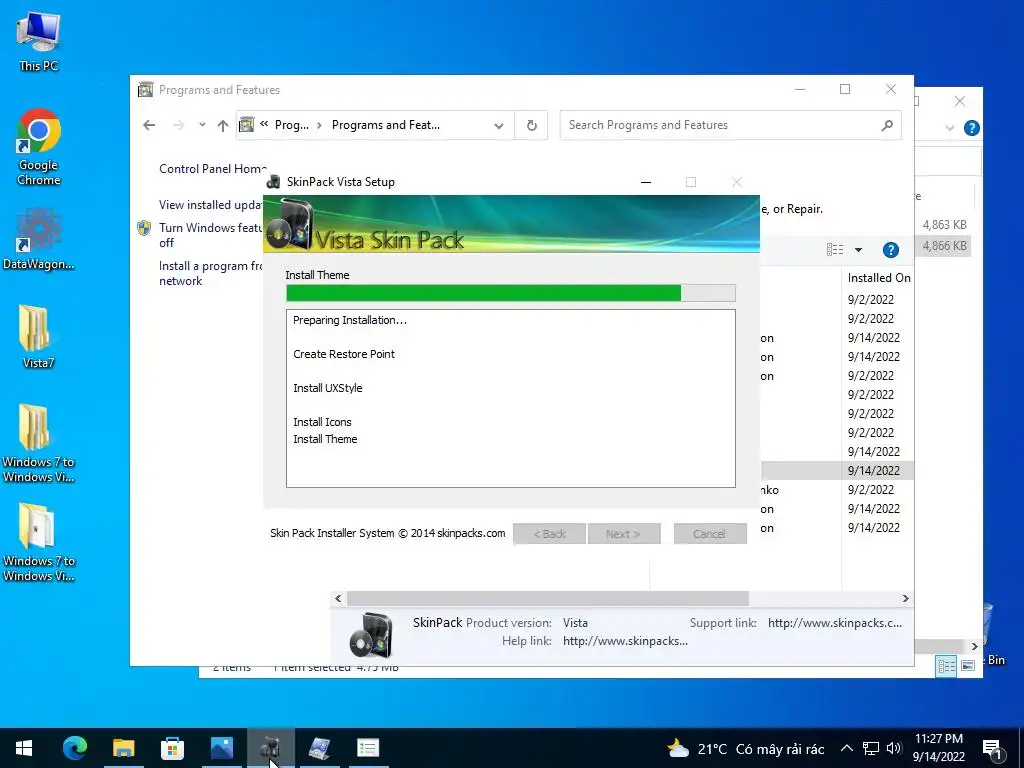Viewport: 1024px width, 768px height.
Task: Go back in Programs and Features
Action: pyautogui.click(x=149, y=125)
